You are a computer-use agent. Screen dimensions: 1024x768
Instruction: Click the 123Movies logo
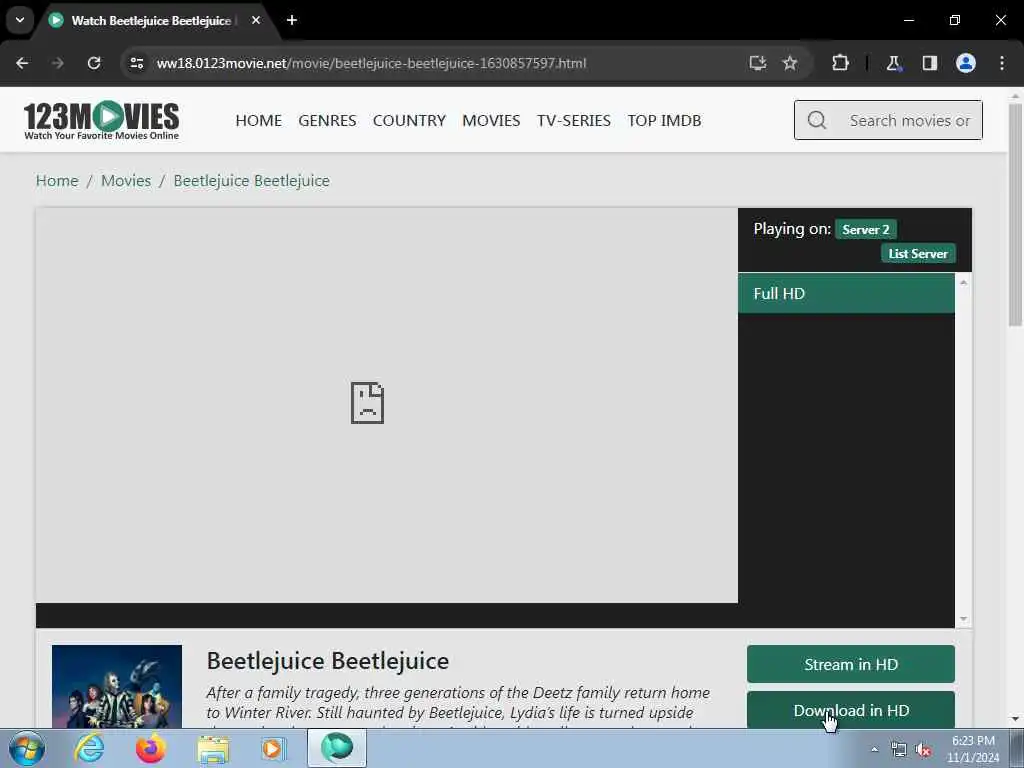(x=101, y=120)
